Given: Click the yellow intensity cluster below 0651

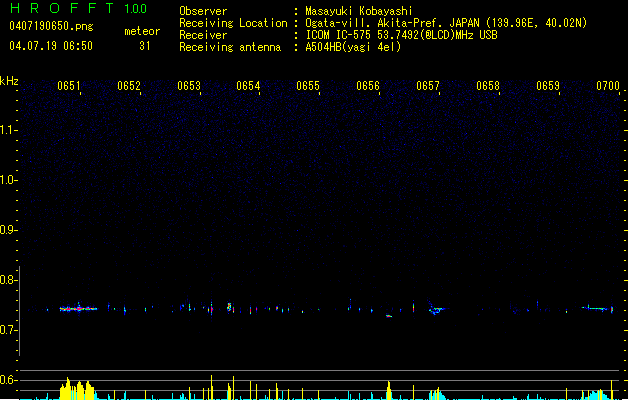Looking at the screenshot, I should pyautogui.click(x=77, y=389).
